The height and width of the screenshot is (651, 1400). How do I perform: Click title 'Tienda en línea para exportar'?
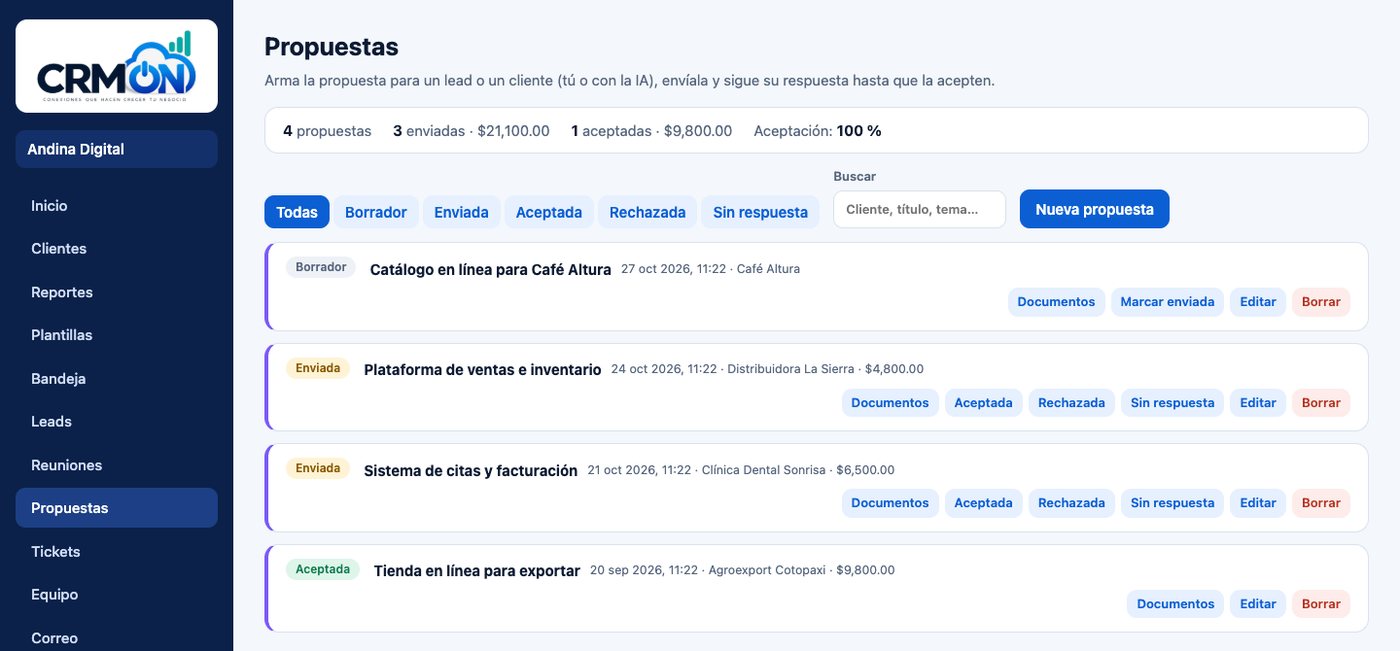[x=477, y=571]
